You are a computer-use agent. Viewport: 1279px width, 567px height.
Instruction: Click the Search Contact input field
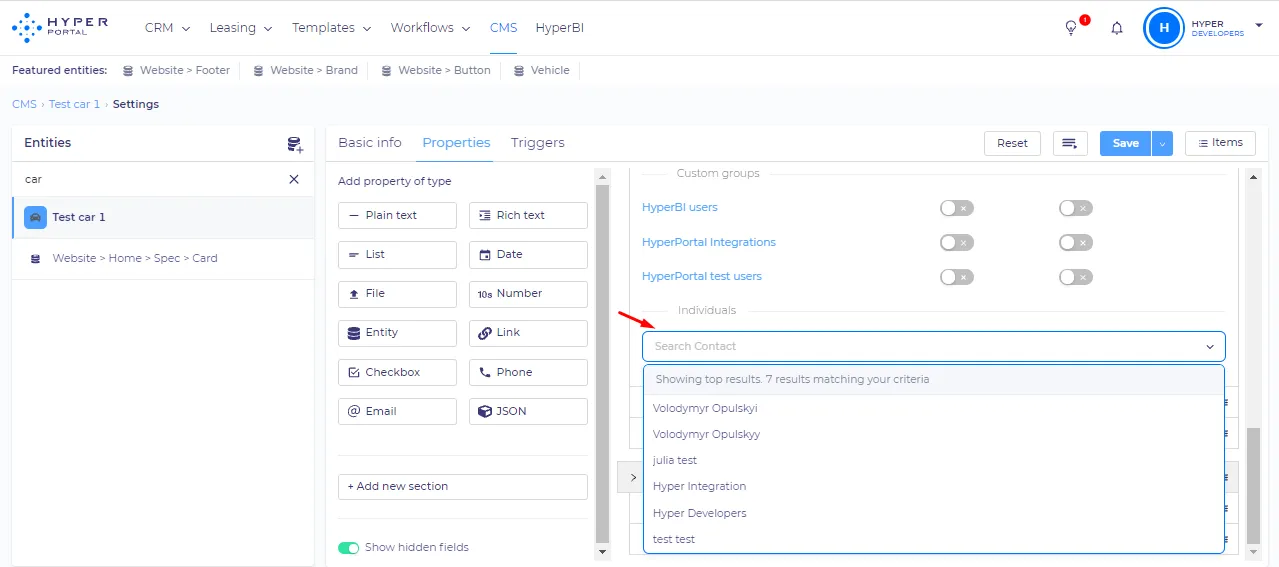(x=934, y=346)
